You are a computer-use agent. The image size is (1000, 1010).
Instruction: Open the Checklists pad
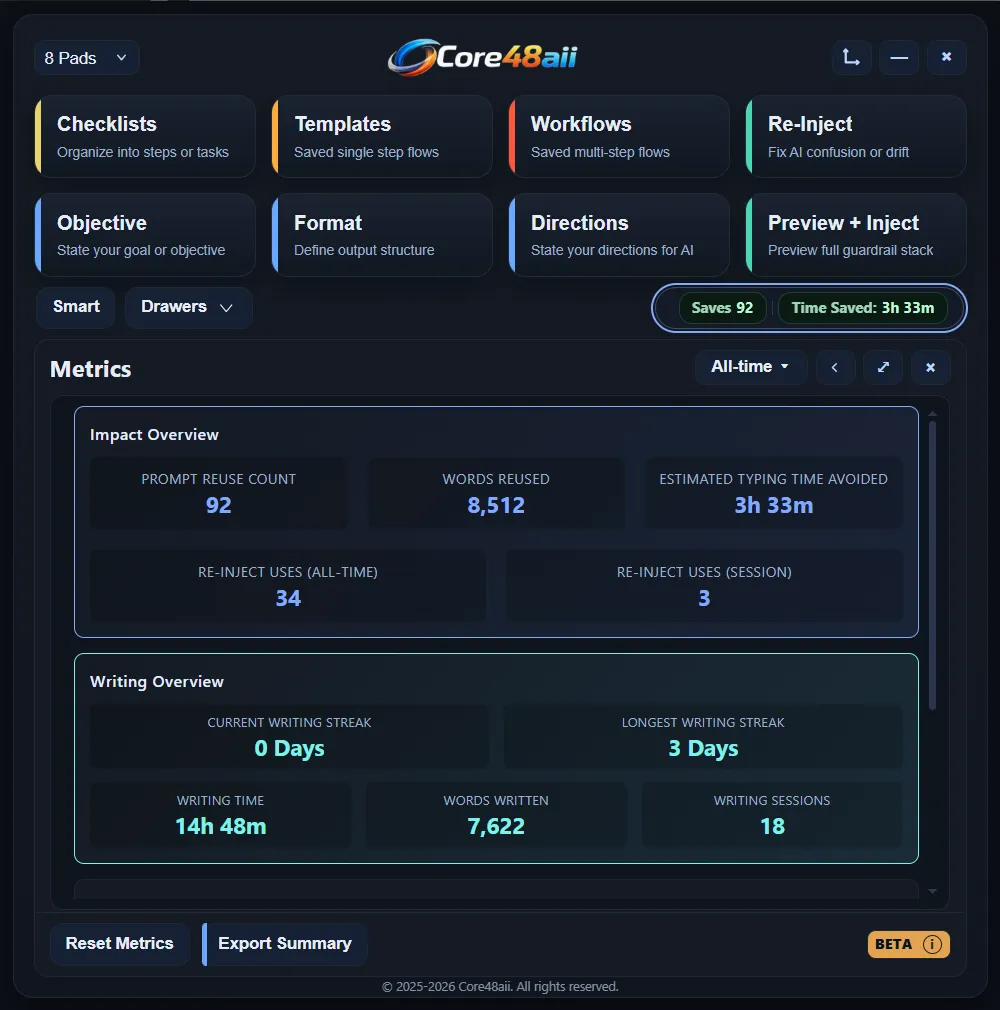point(146,136)
